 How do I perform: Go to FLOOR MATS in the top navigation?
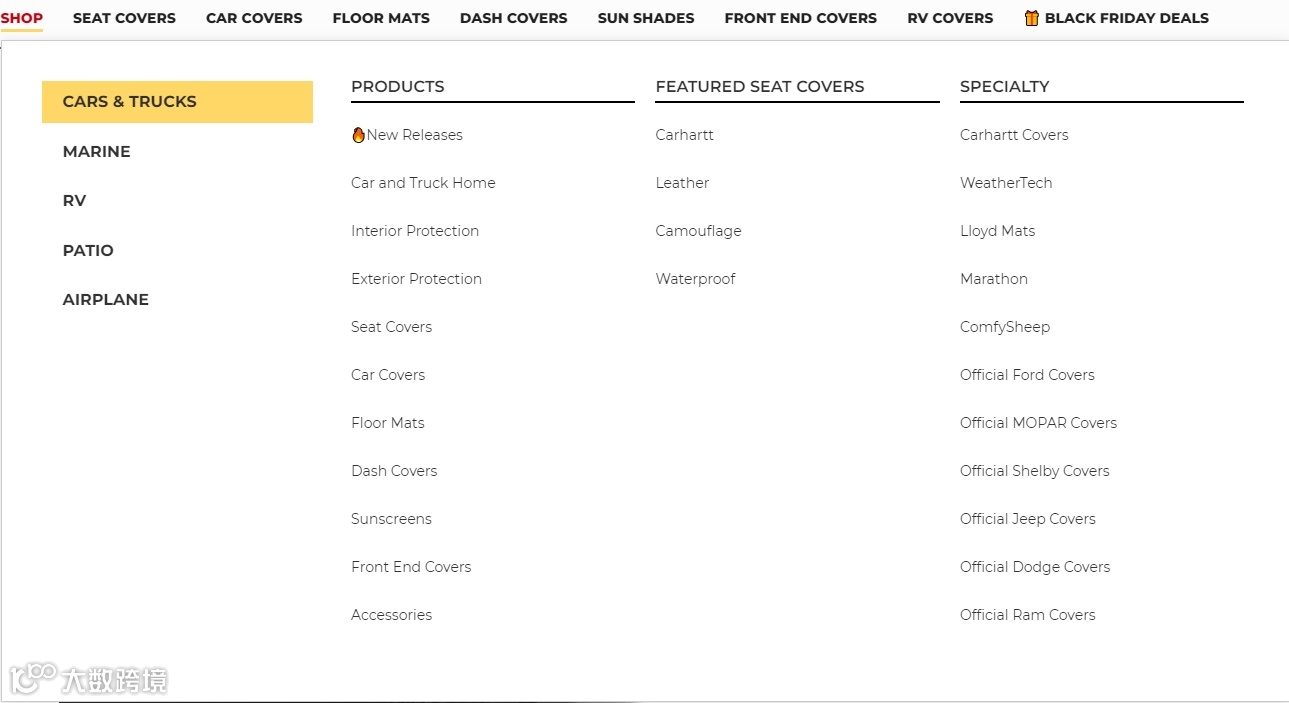[x=381, y=18]
